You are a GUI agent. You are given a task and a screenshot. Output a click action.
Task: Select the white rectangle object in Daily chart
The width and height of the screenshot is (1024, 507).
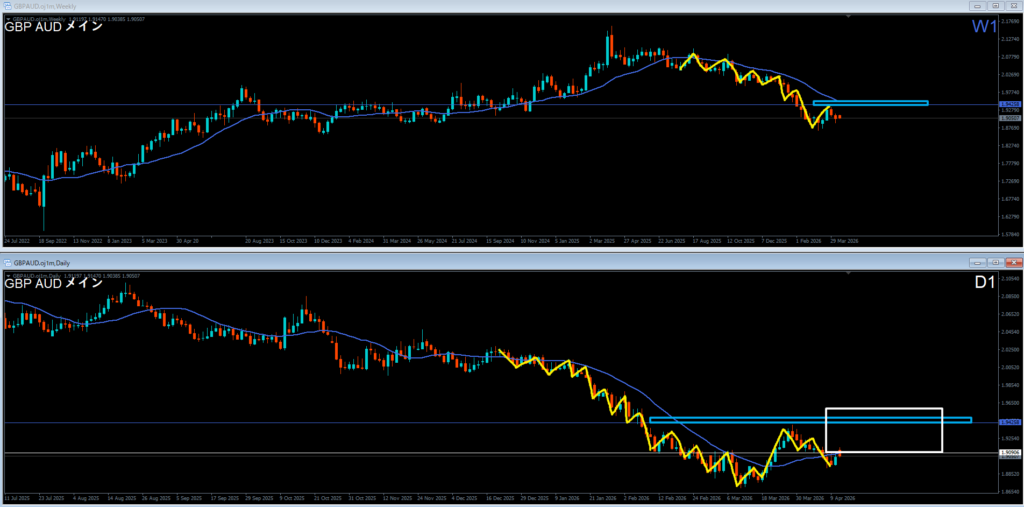(884, 430)
